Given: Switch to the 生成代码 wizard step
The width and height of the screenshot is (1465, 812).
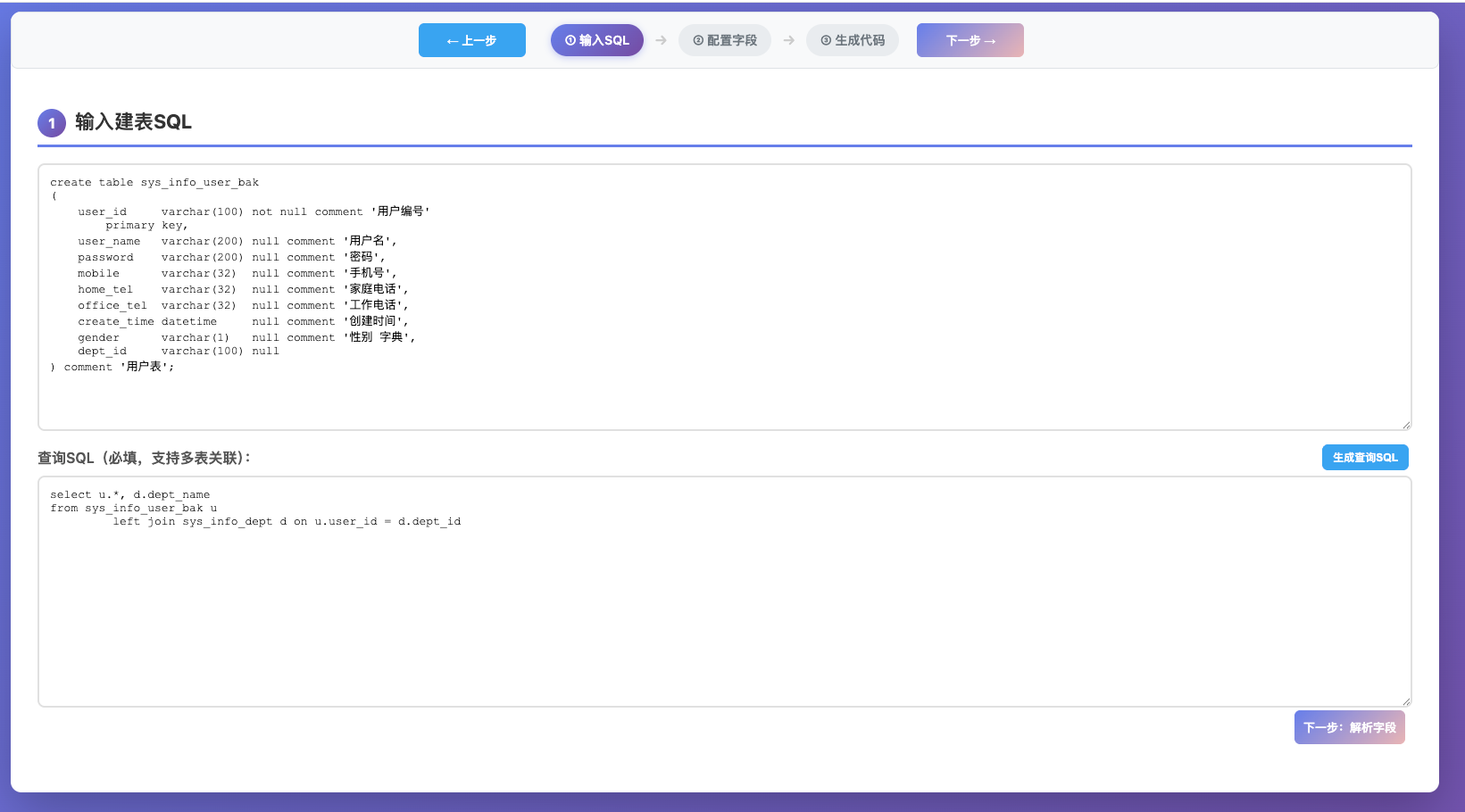Looking at the screenshot, I should point(853,39).
